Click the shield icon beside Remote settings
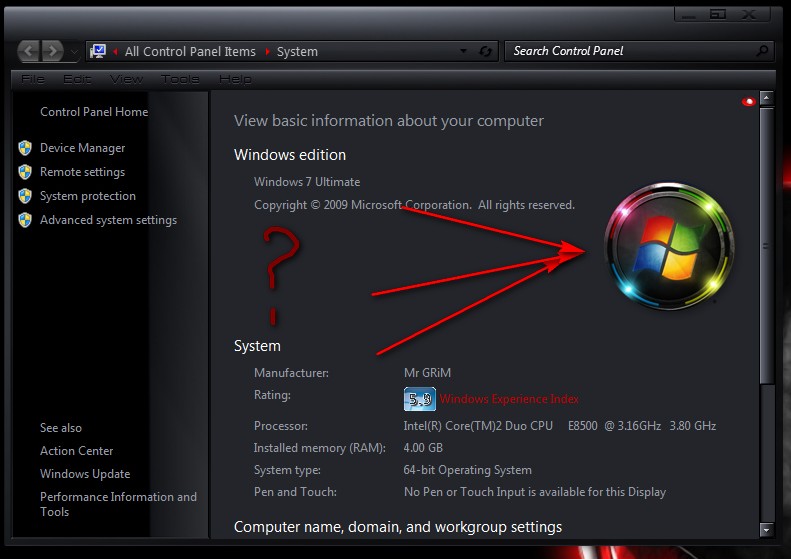 25,172
